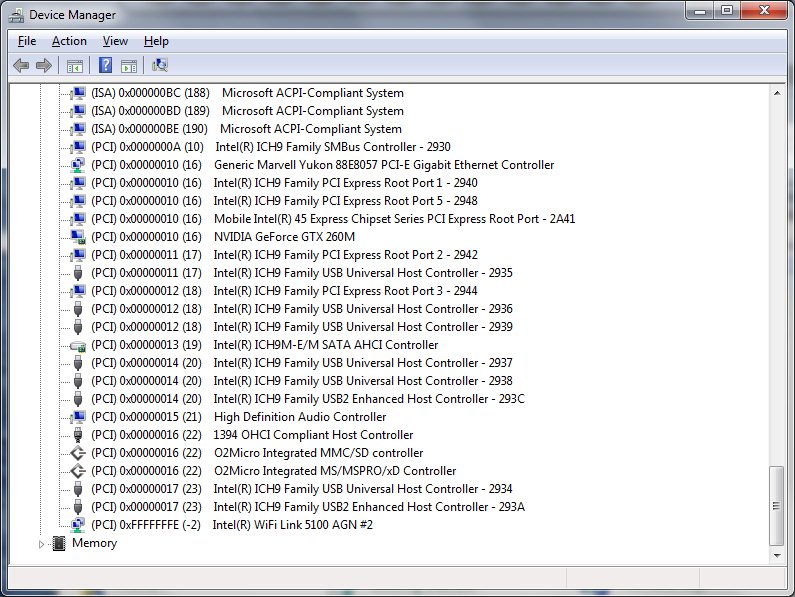This screenshot has width=795, height=597.
Task: Click WiFi Link 5100 AGN icon
Action: tap(78, 525)
